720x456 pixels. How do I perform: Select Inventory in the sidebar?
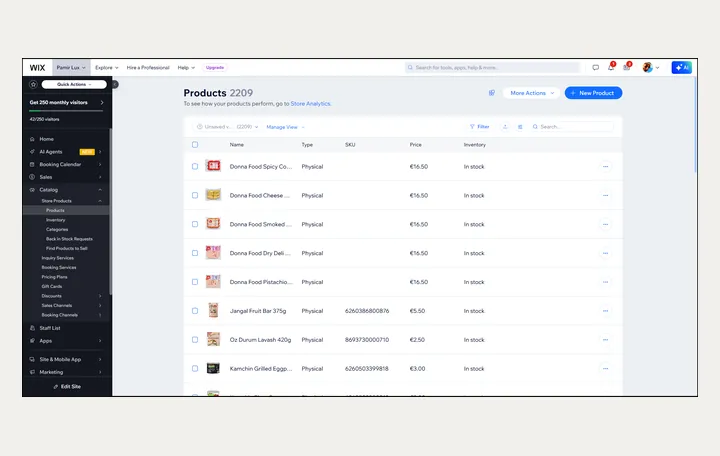(x=56, y=220)
